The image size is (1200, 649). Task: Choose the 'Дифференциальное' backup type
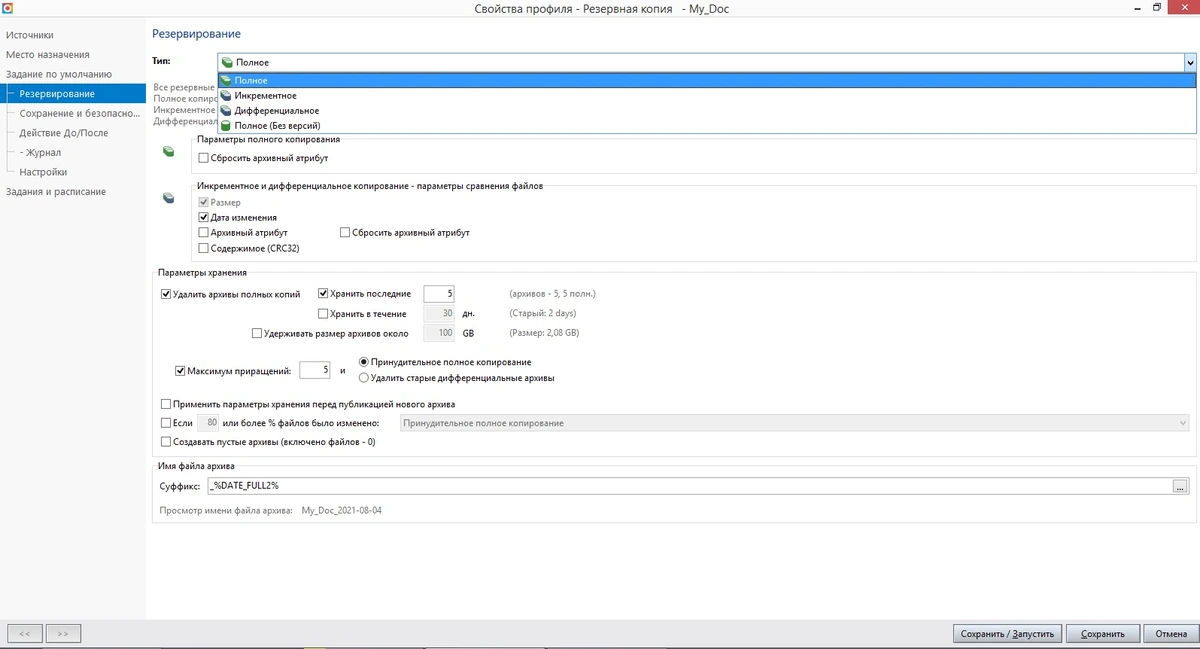tap(707, 110)
